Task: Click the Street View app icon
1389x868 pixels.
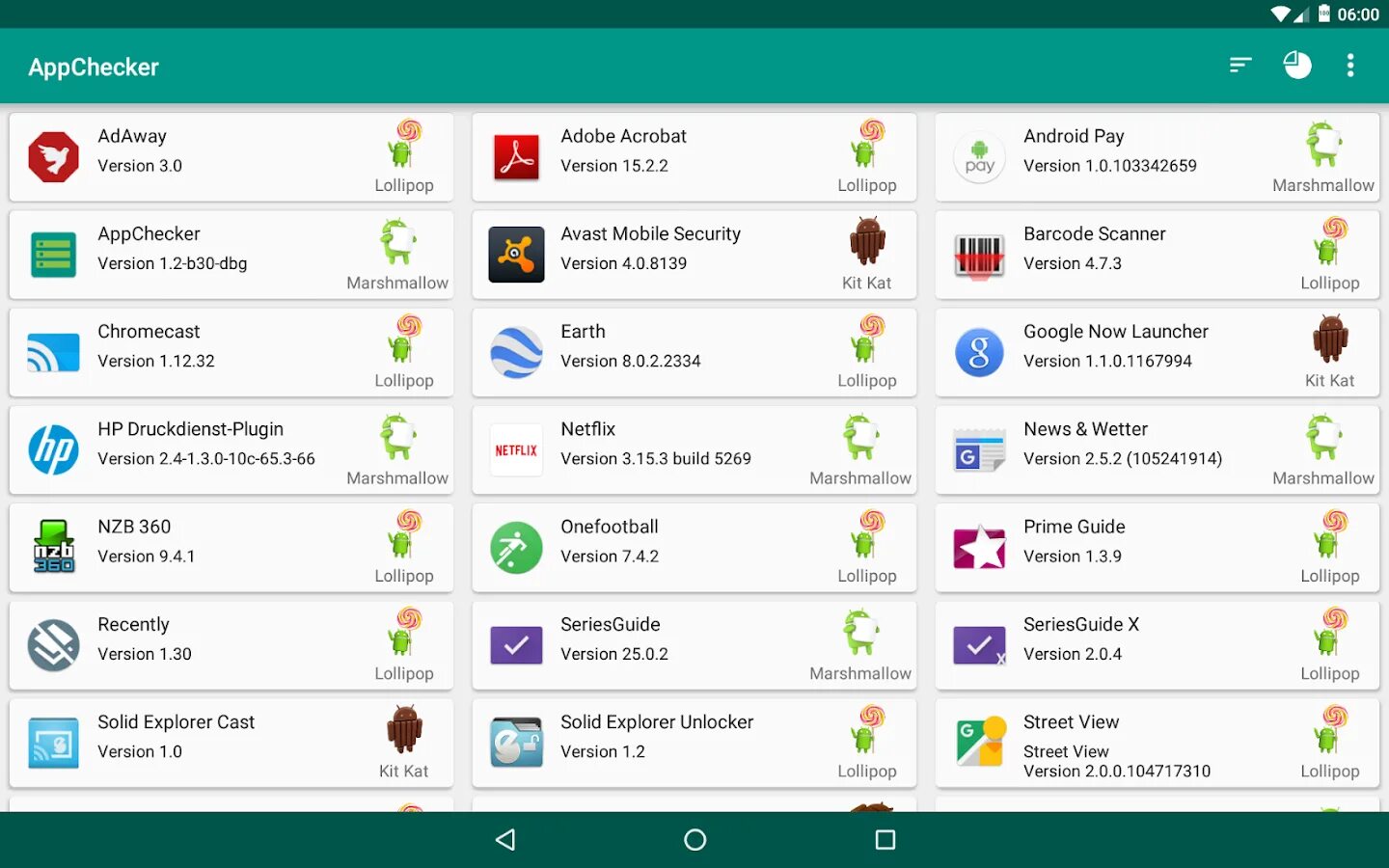Action: 980,743
